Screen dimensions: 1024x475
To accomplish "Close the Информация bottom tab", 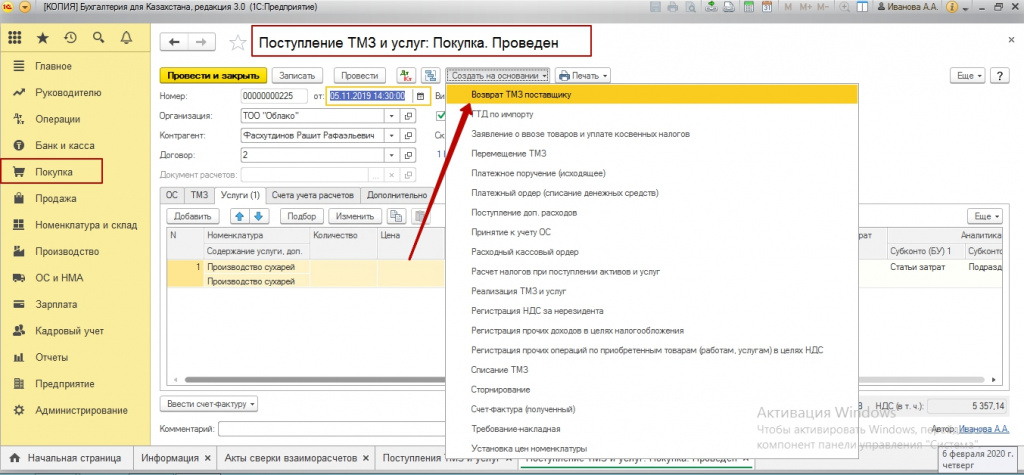I will click(x=206, y=457).
